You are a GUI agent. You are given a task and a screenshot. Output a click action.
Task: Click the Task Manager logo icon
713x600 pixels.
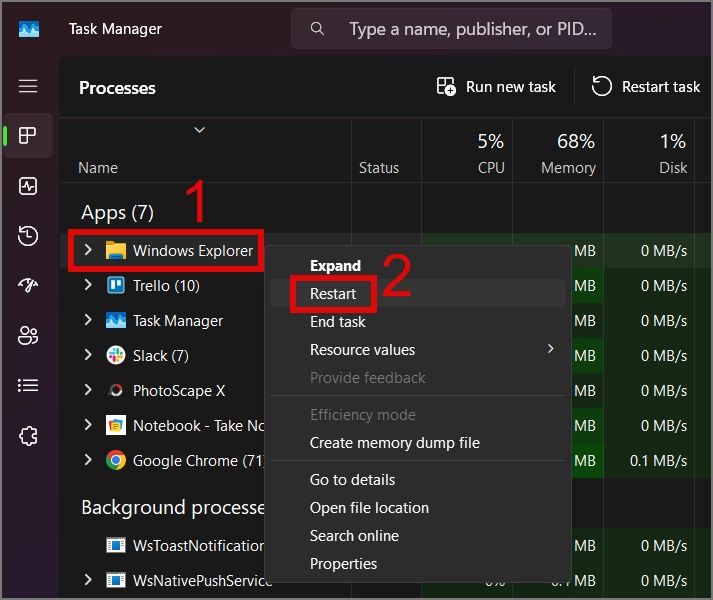(x=29, y=29)
